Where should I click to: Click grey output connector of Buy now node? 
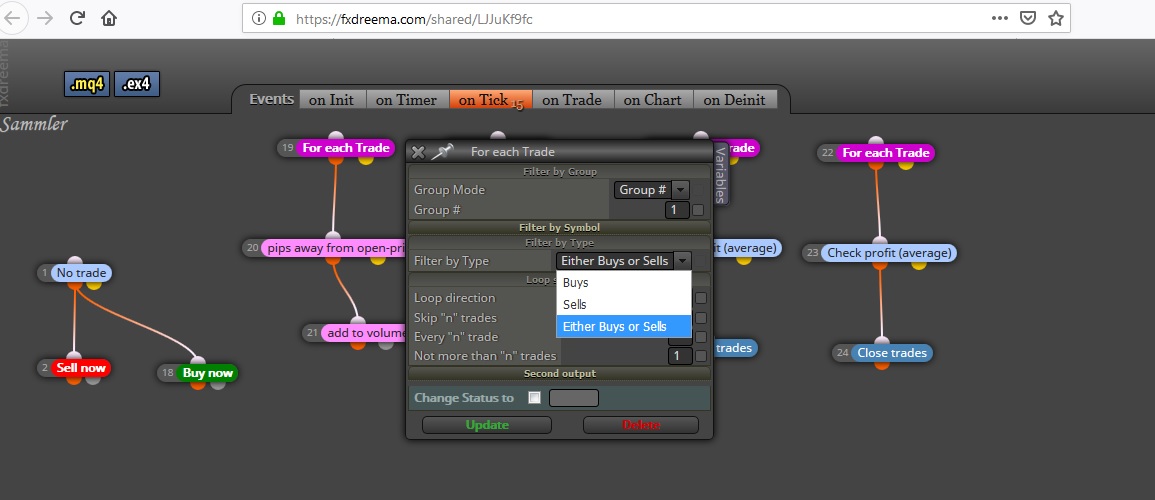point(218,384)
